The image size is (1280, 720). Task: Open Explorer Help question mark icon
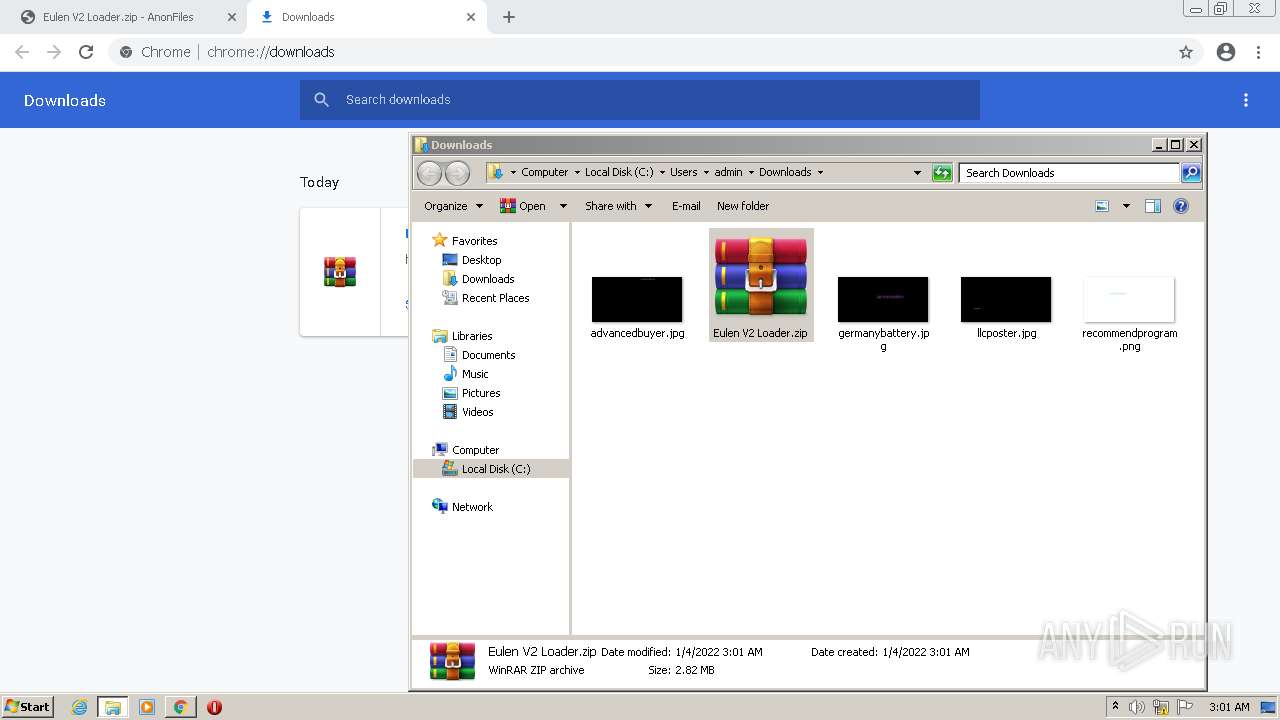pyautogui.click(x=1181, y=206)
